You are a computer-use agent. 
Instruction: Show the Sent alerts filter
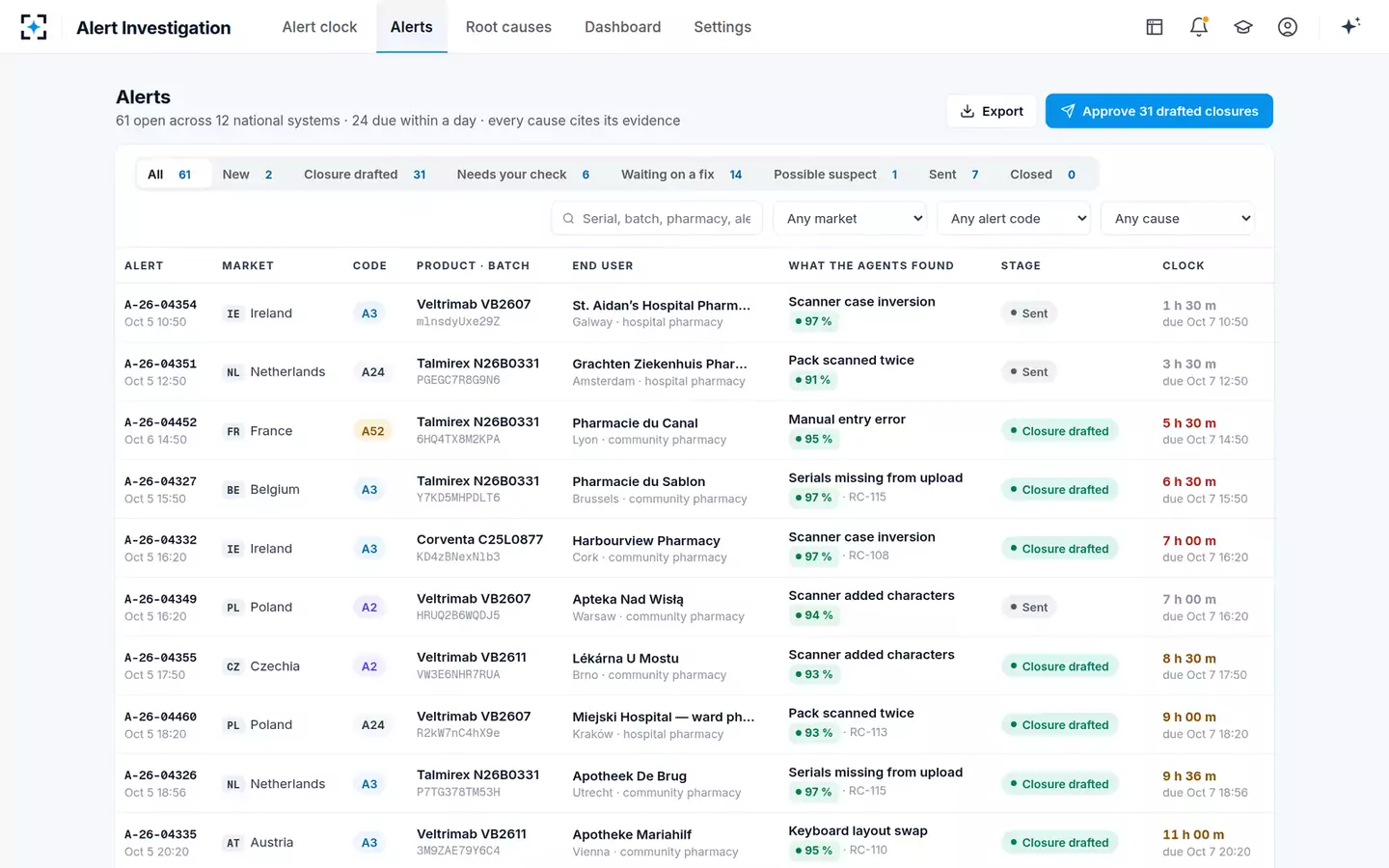tap(953, 175)
